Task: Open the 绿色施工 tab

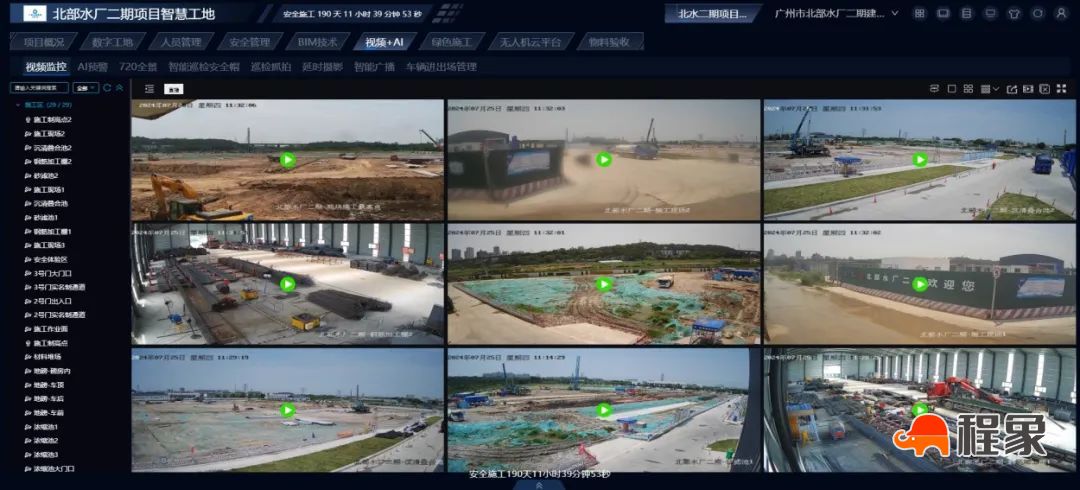Action: (451, 42)
